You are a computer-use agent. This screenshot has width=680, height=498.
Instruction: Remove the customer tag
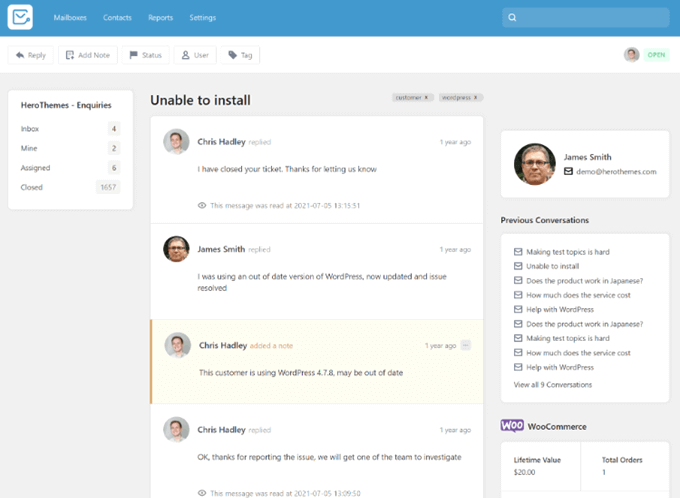(428, 98)
